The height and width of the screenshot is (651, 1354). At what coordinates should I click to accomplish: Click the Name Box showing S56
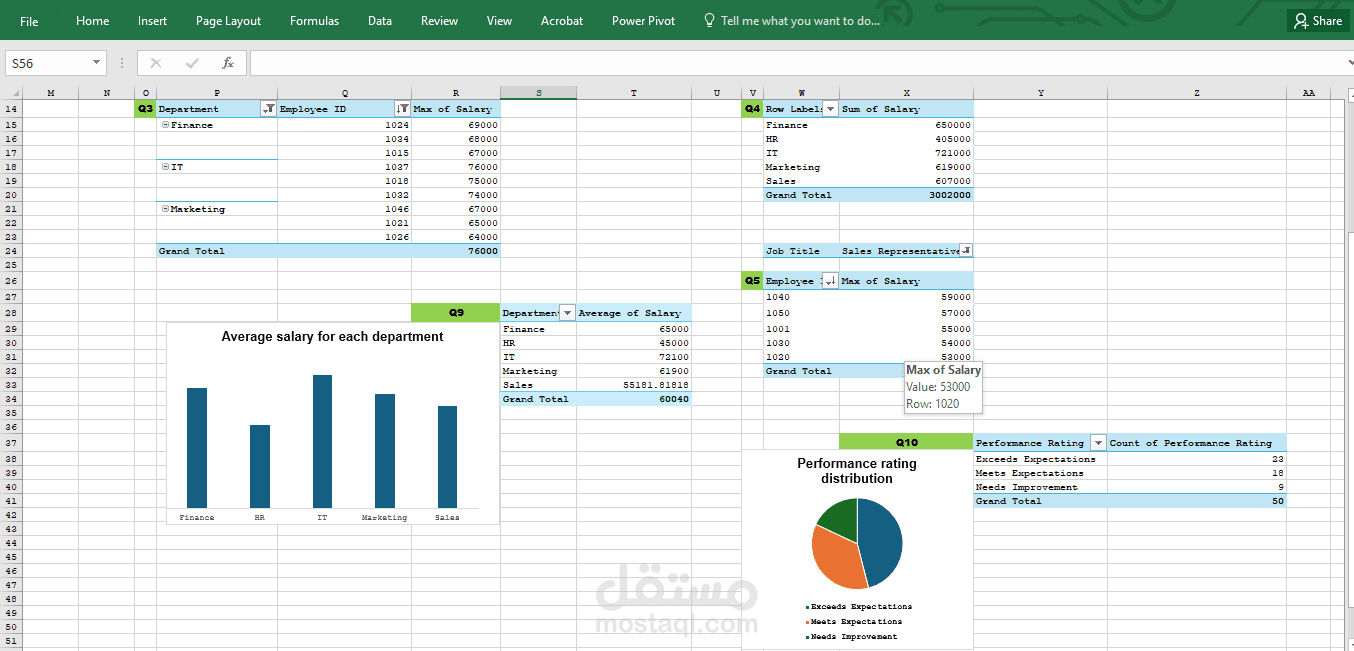pos(48,63)
